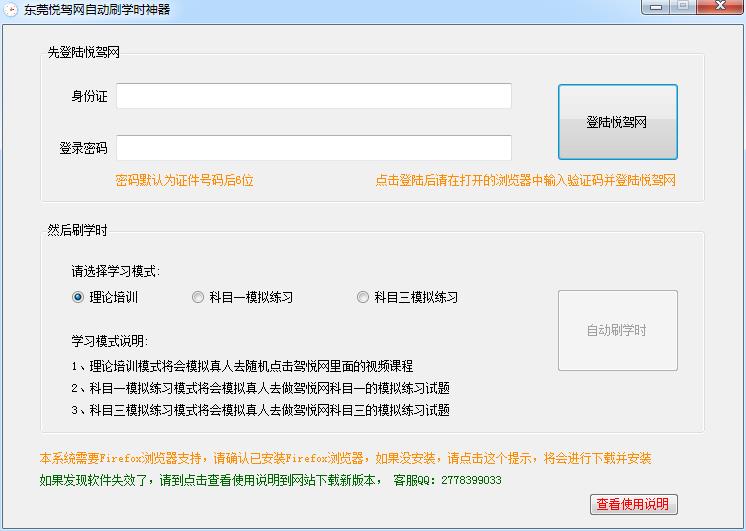This screenshot has height=531, width=746.
Task: Click the green software-expired notice text
Action: coord(210,480)
